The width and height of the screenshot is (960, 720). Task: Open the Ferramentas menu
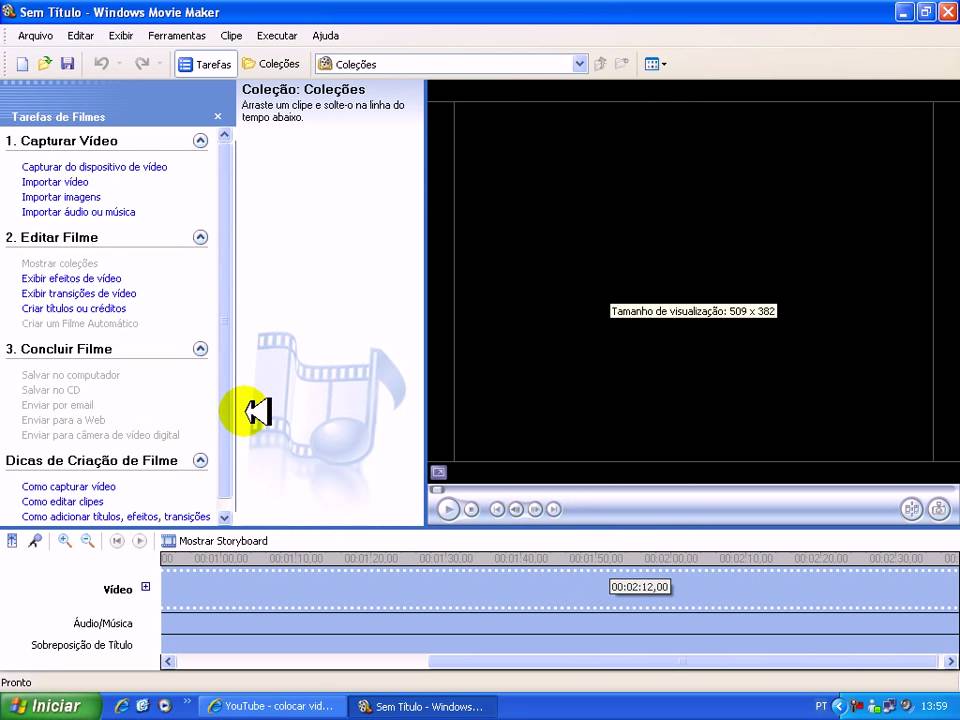(x=177, y=36)
